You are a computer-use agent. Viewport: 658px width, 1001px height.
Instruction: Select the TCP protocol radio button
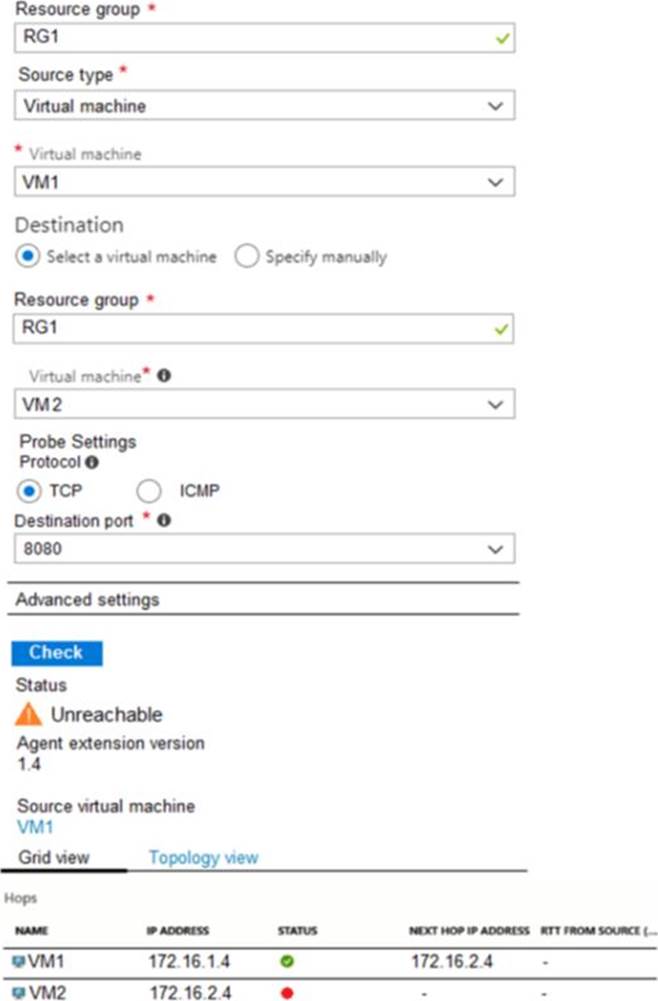(29, 491)
